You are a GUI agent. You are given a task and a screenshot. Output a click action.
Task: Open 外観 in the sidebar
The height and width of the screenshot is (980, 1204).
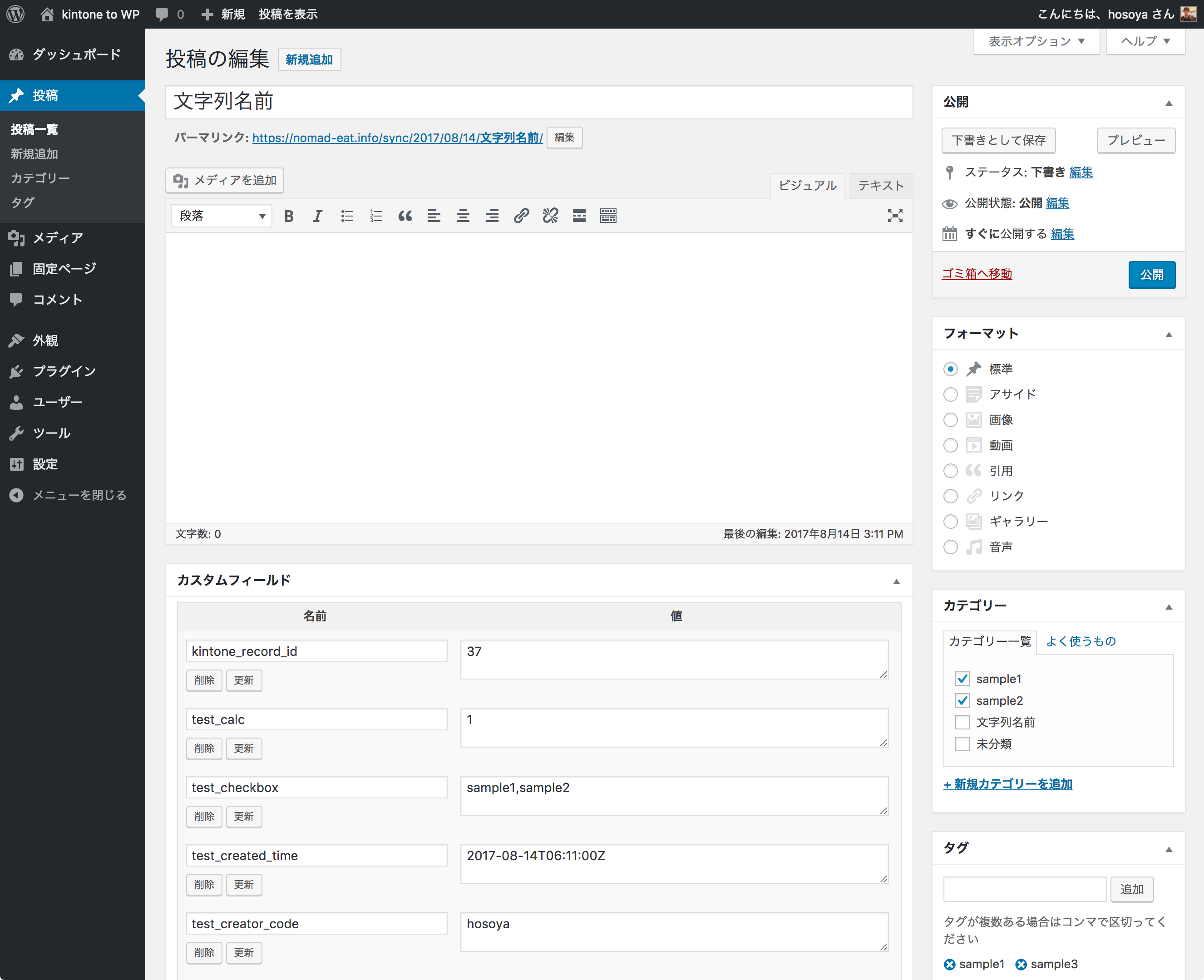coord(72,340)
